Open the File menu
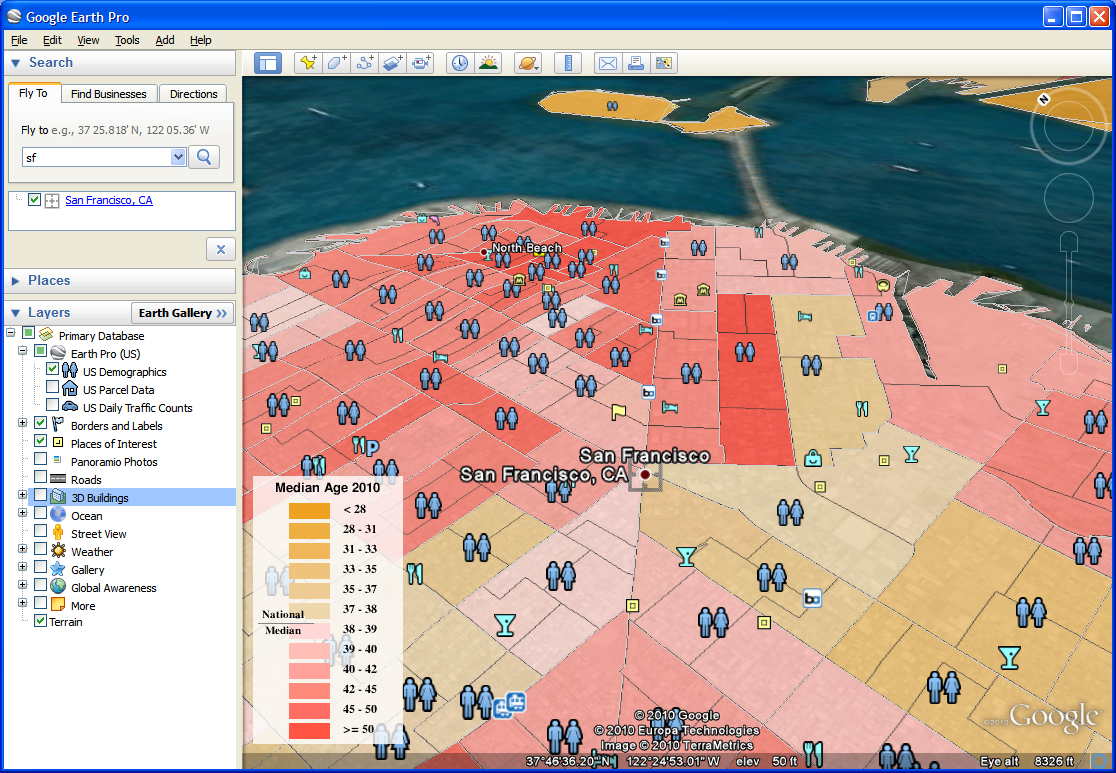Viewport: 1116px width, 773px height. (x=19, y=41)
